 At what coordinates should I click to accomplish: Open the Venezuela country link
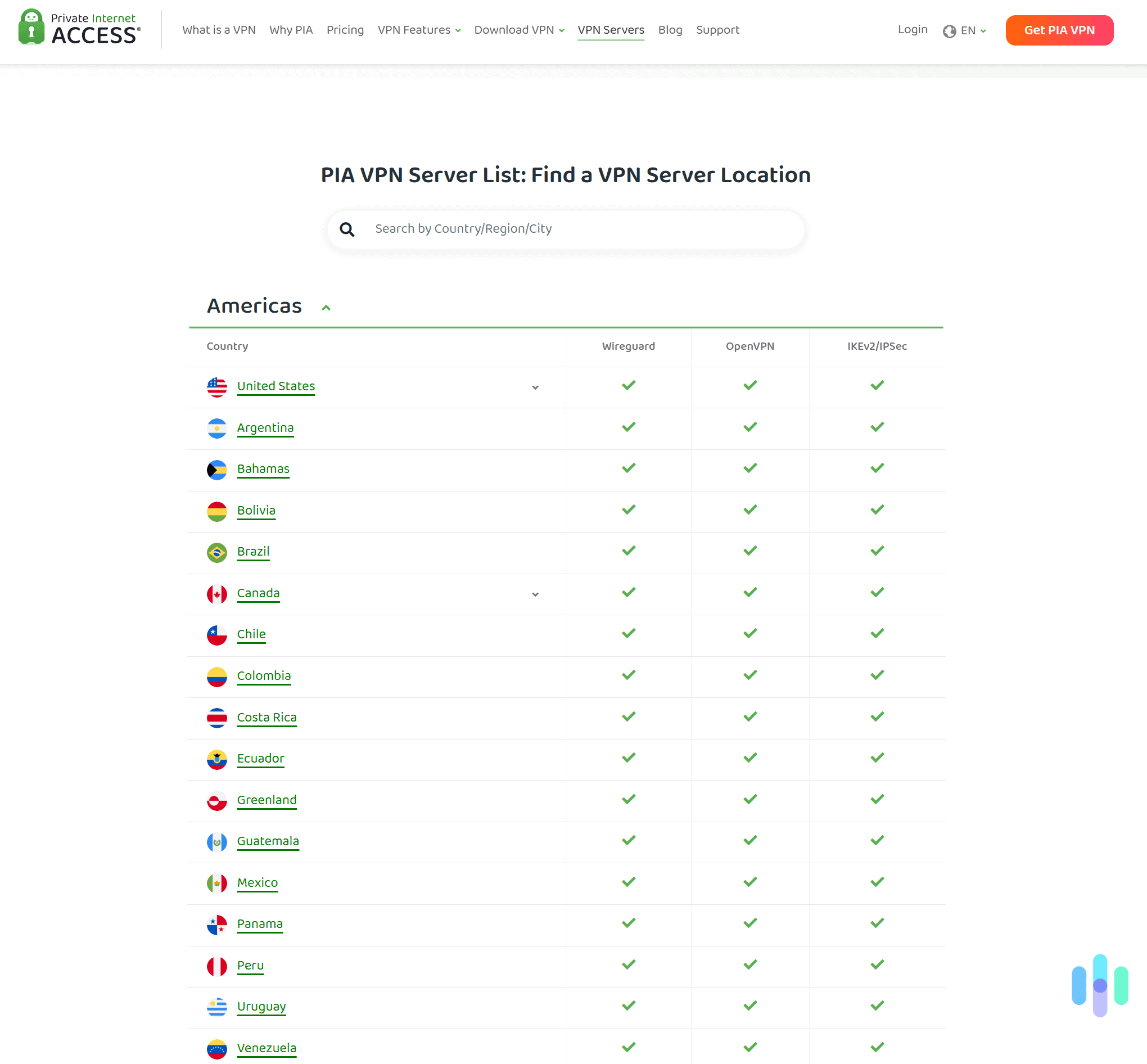267,1048
